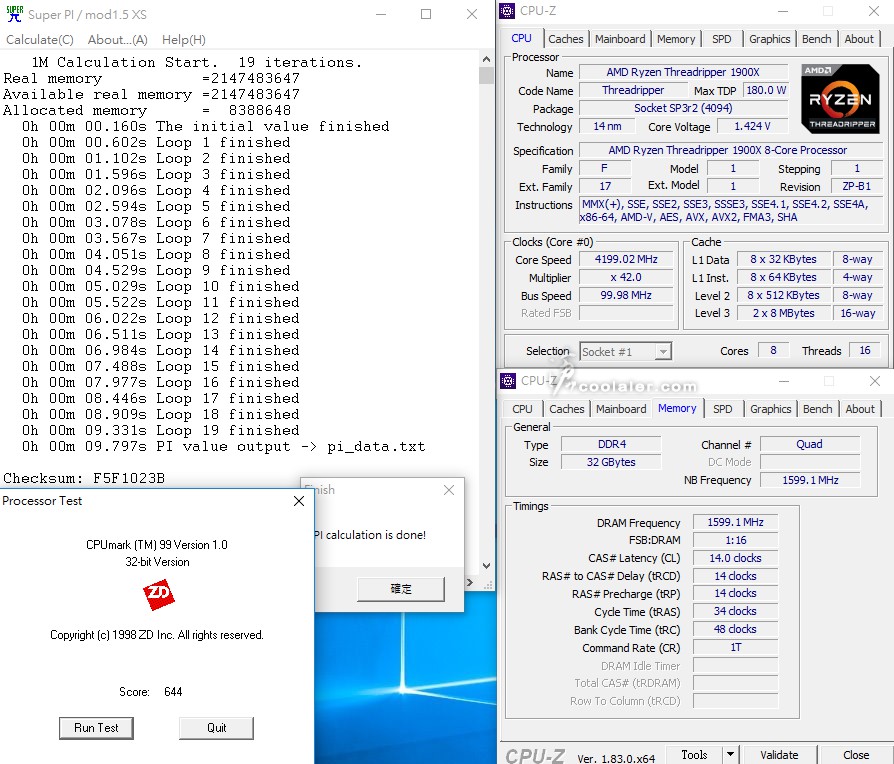Switch to Memory tab in top CPU-Z window

(676, 39)
